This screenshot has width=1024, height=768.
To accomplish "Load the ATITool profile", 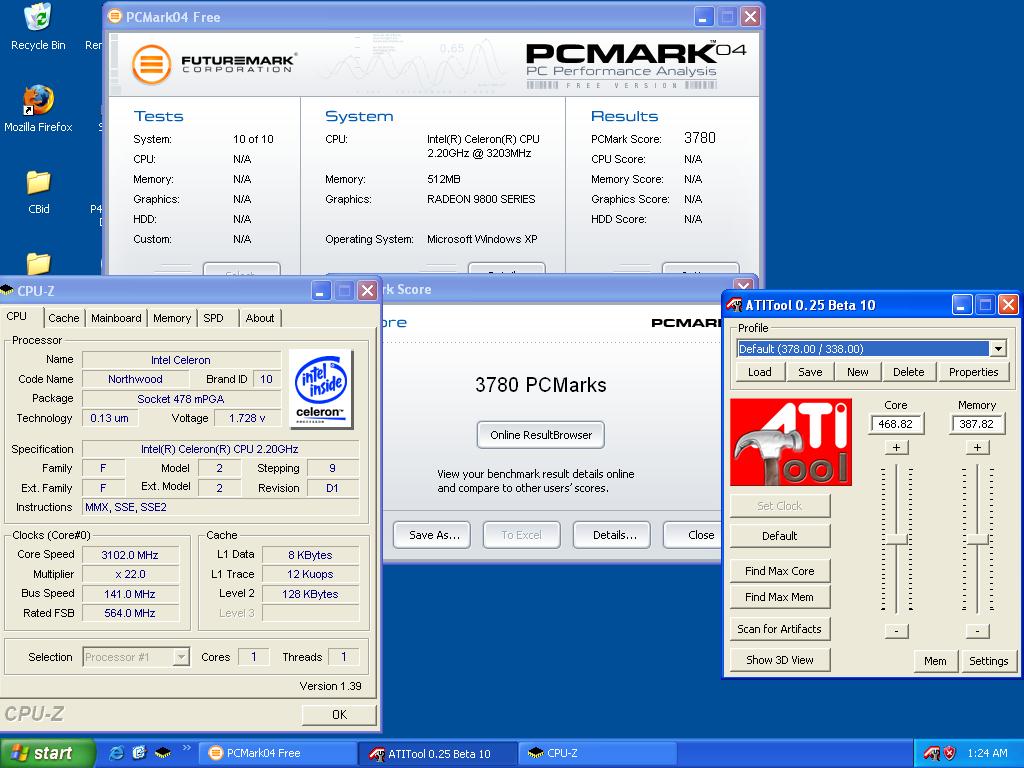I will [760, 372].
